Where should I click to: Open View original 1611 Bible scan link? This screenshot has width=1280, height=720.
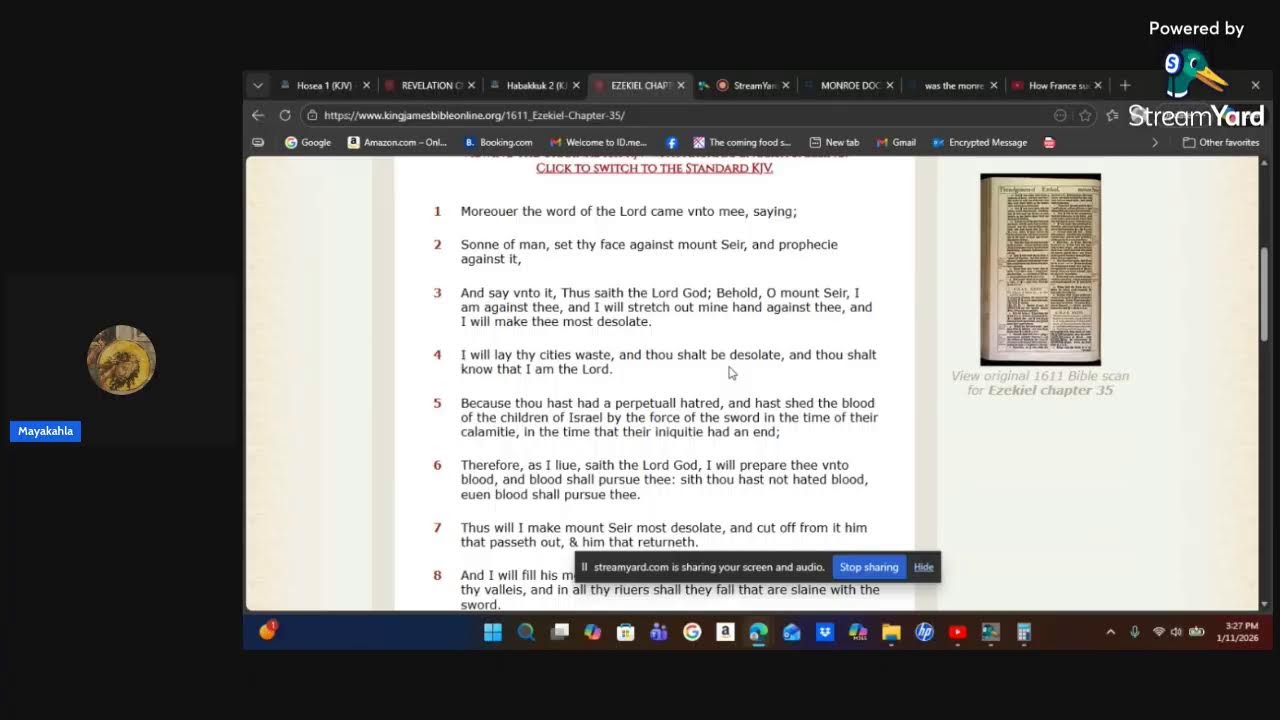[x=1040, y=383]
